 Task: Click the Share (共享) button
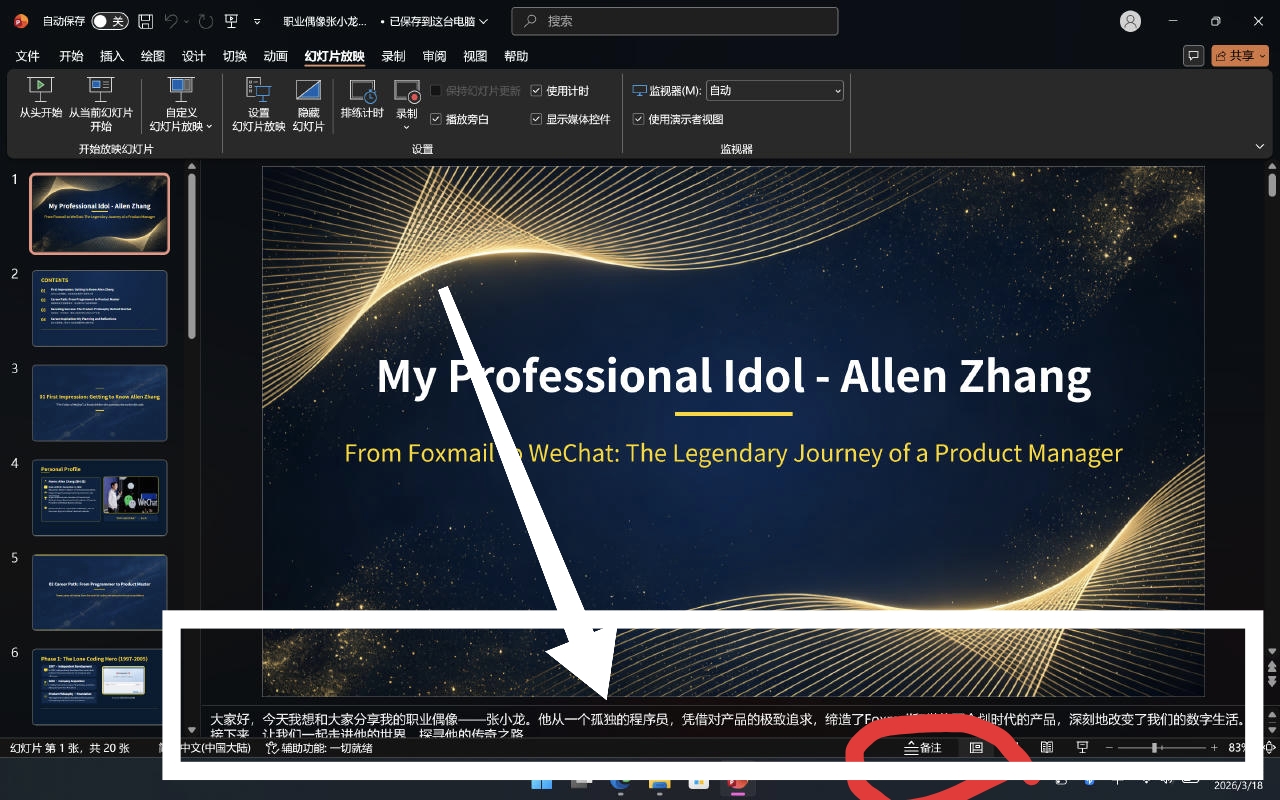tap(1240, 56)
